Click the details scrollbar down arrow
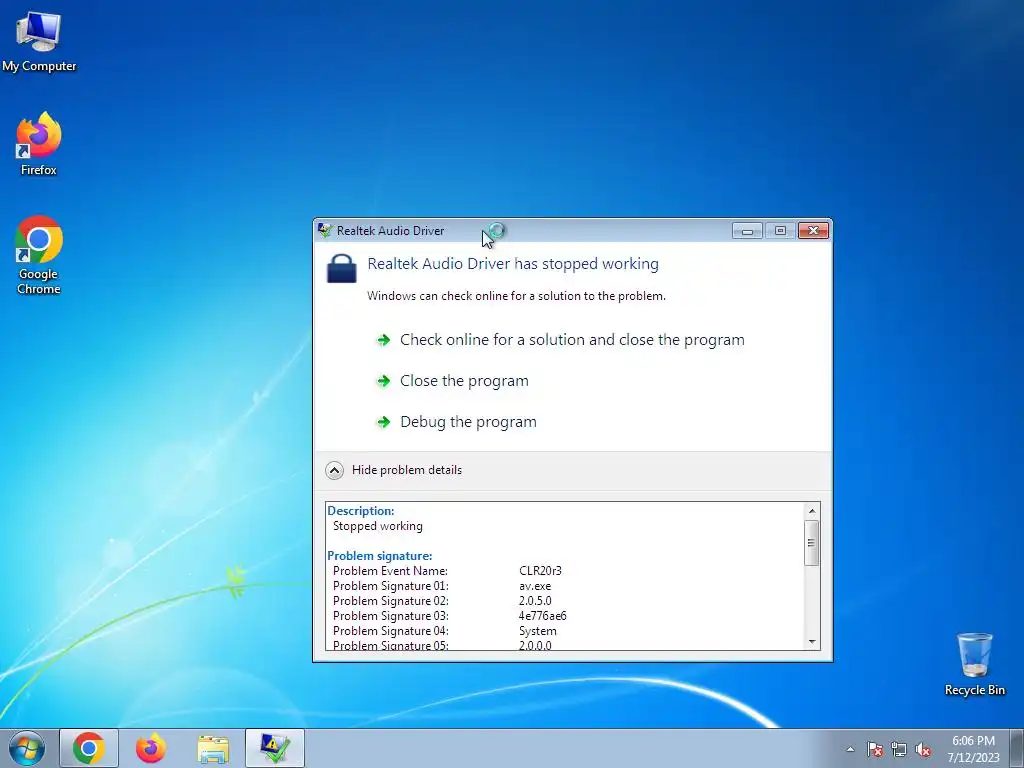This screenshot has height=768, width=1024. (x=812, y=641)
